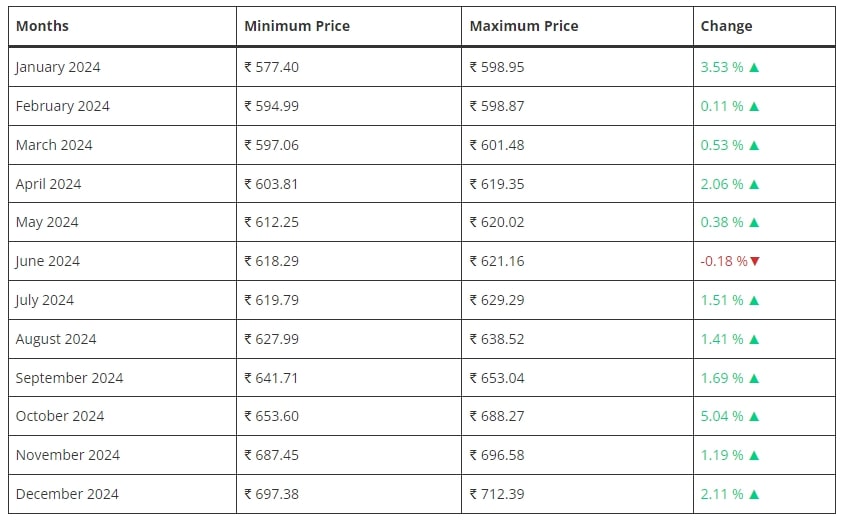844x521 pixels.
Task: Click the Maximum Price column header
Action: (x=524, y=26)
